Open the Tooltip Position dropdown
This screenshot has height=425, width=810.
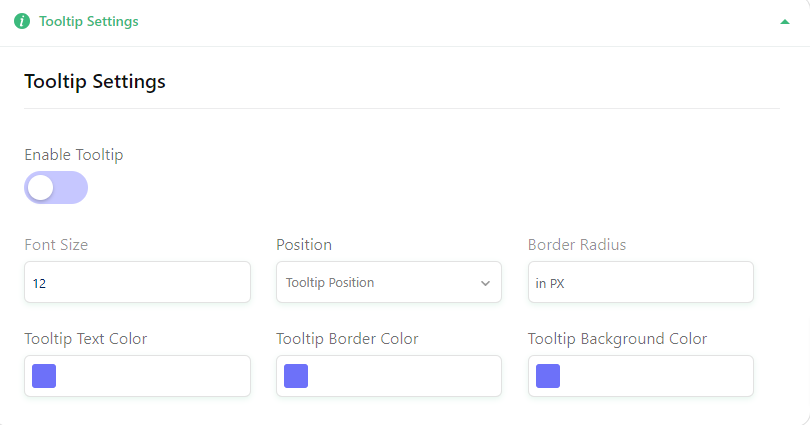(388, 282)
